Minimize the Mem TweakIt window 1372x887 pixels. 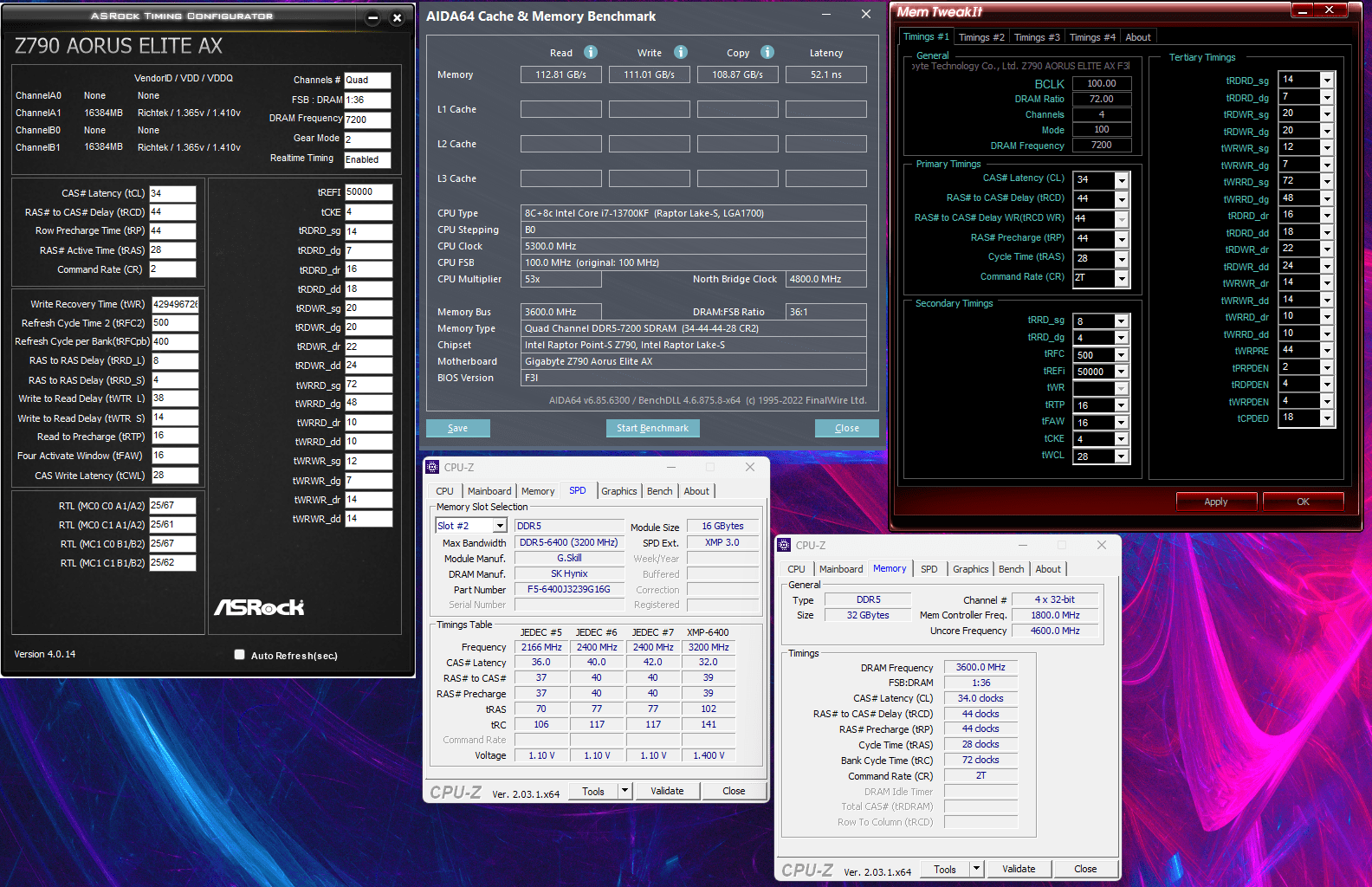1303,10
